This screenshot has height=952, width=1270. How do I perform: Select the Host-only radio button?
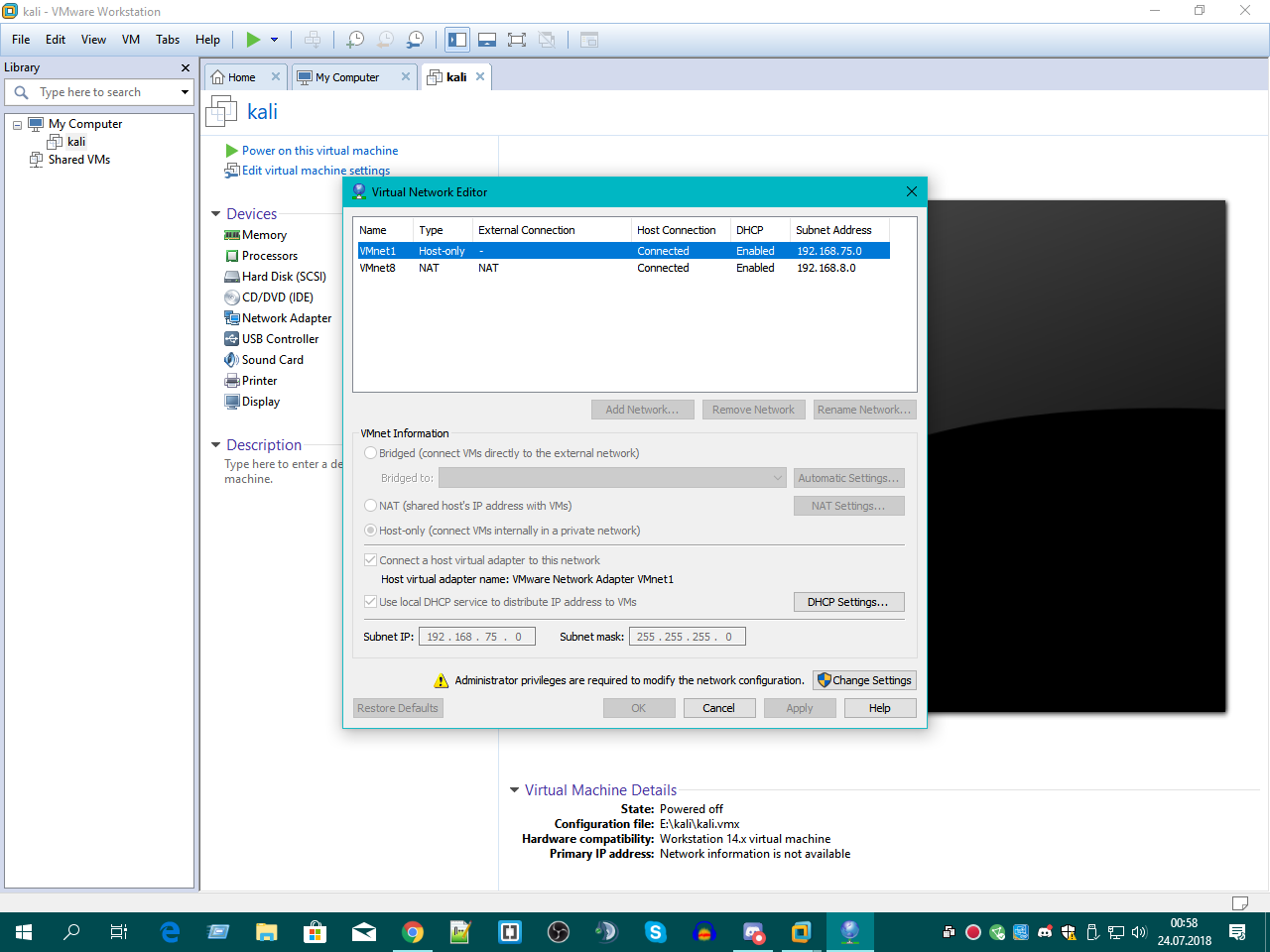click(371, 531)
